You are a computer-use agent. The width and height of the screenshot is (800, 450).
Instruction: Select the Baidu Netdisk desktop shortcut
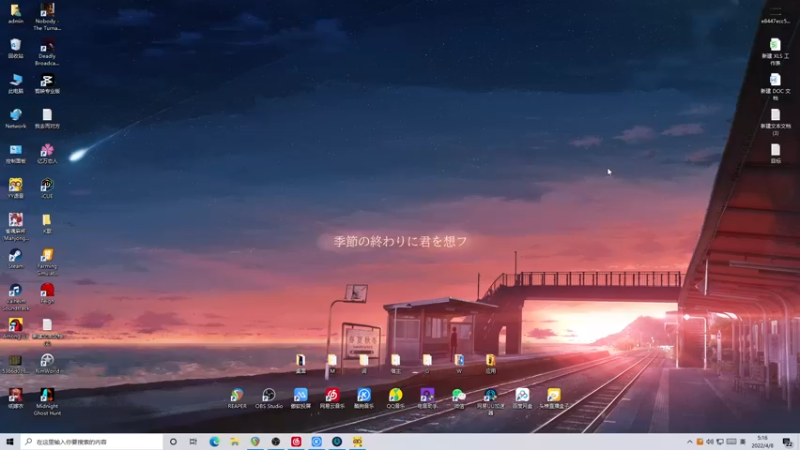point(522,398)
